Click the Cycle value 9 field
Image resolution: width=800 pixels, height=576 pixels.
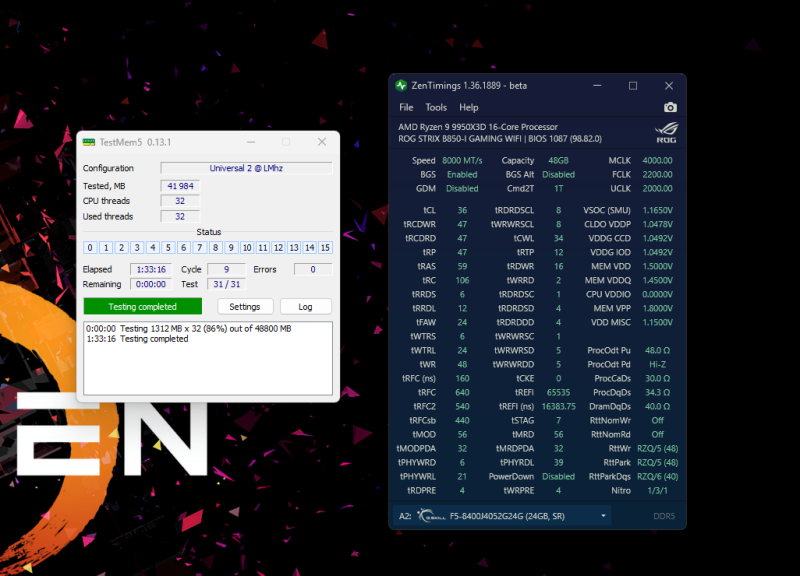(227, 269)
